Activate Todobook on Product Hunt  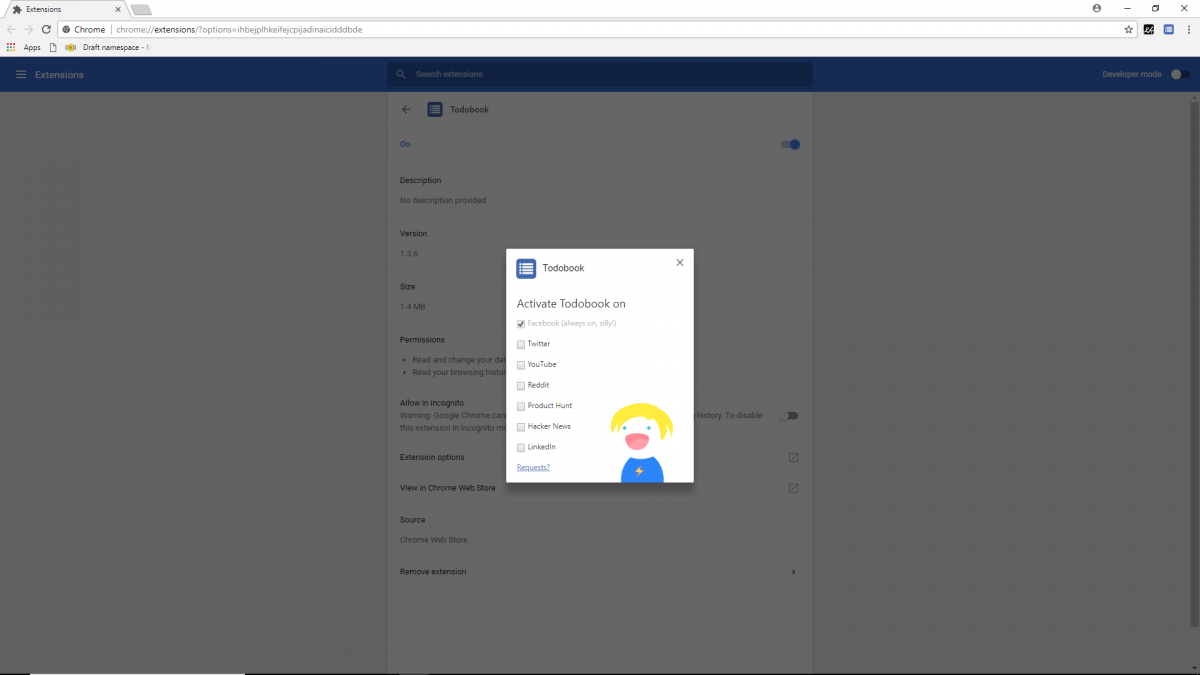click(521, 406)
